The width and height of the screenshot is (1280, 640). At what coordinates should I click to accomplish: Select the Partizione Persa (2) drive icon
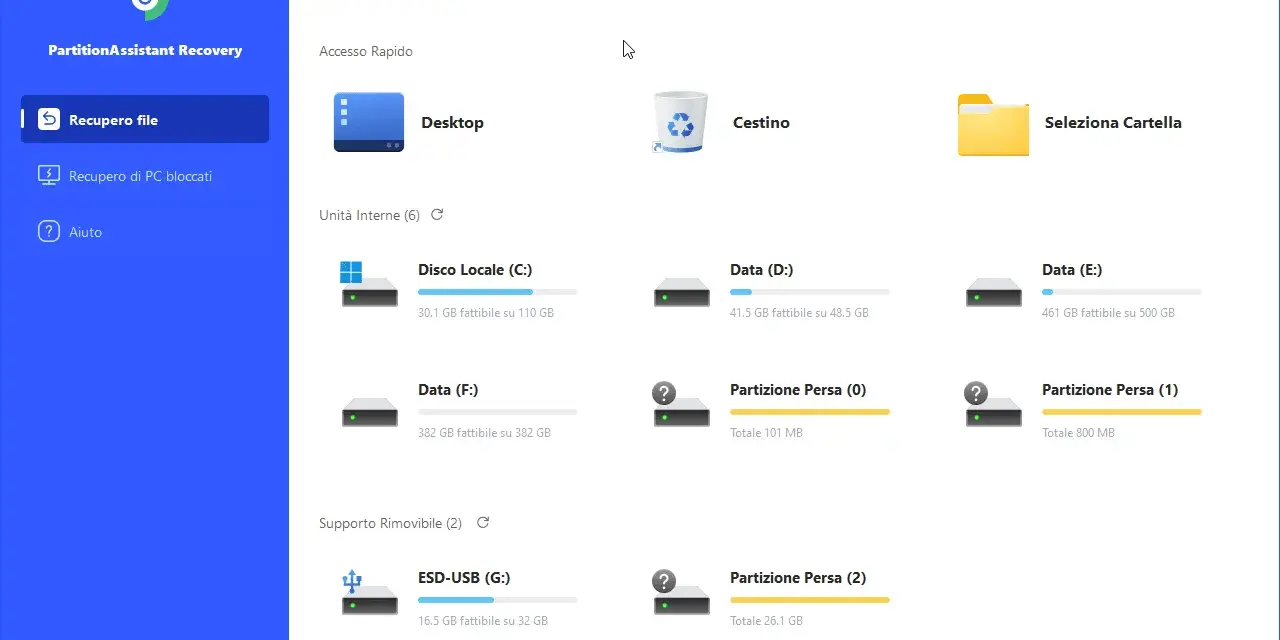coord(681,592)
